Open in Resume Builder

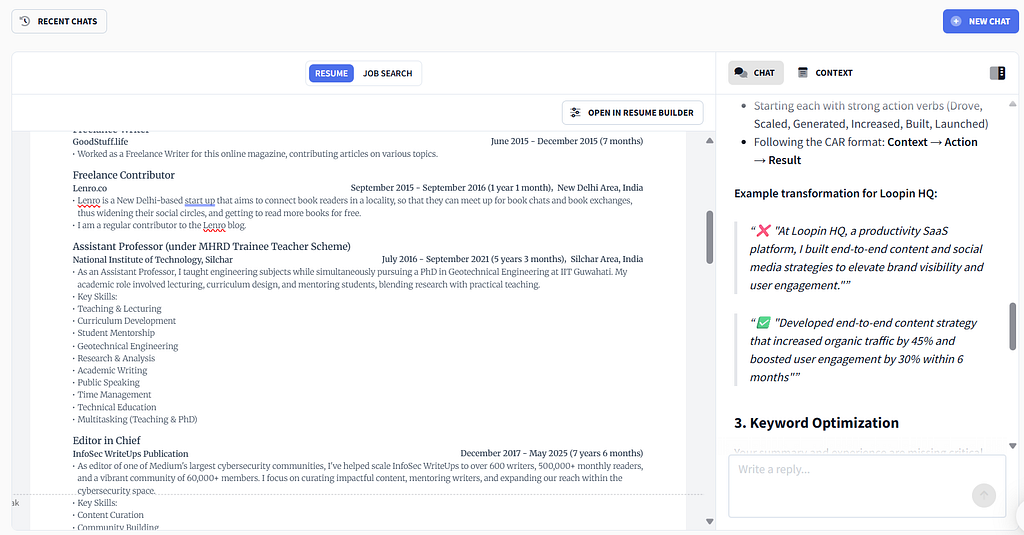(632, 112)
